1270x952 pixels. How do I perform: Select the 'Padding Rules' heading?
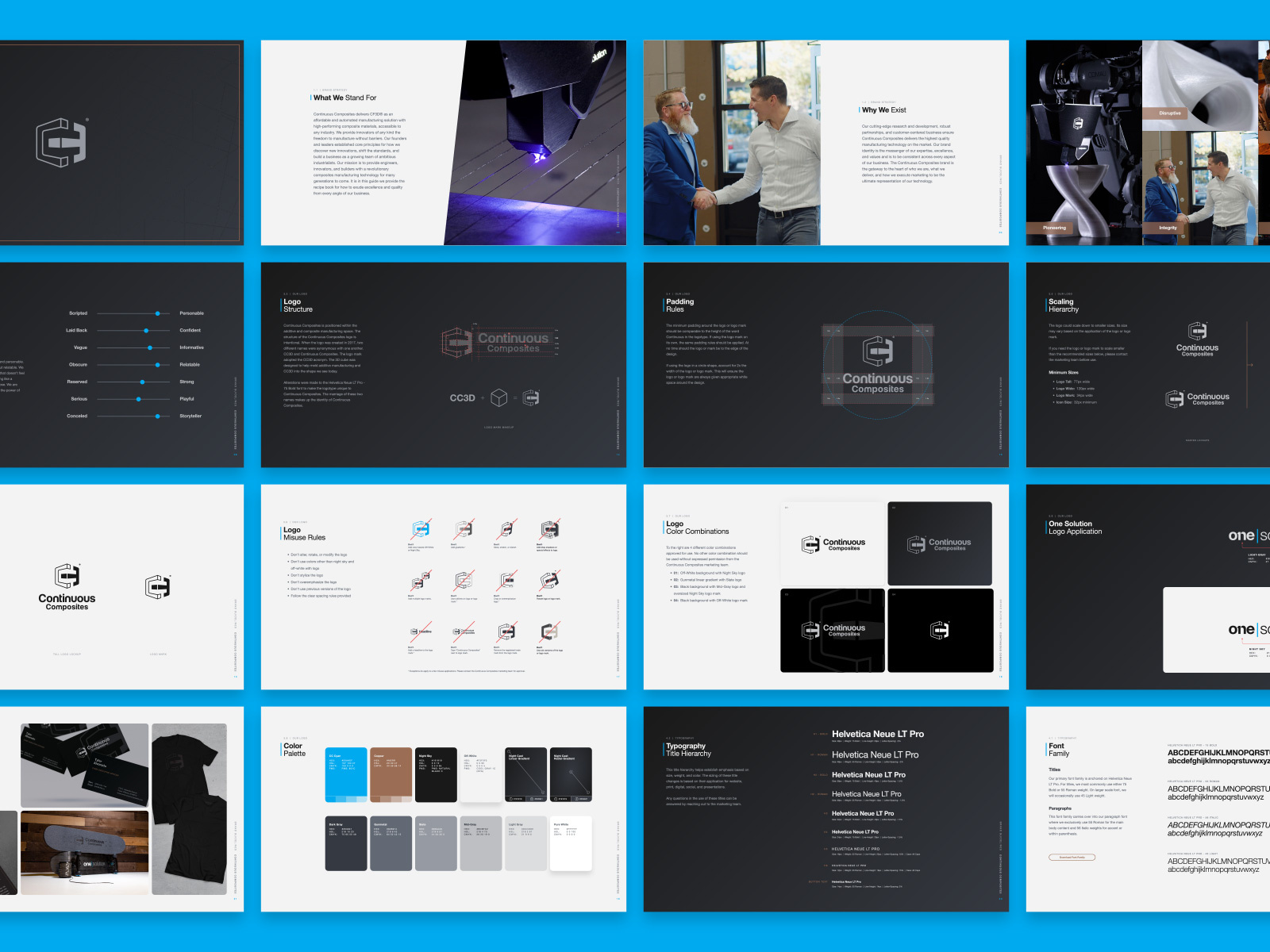[x=680, y=305]
